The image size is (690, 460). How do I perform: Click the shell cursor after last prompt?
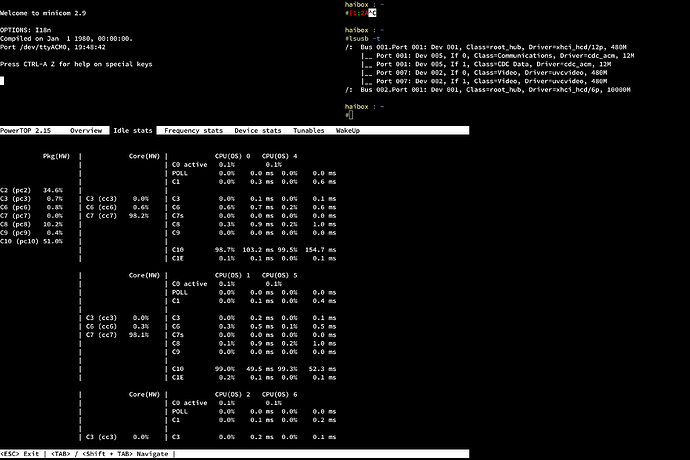351,115
